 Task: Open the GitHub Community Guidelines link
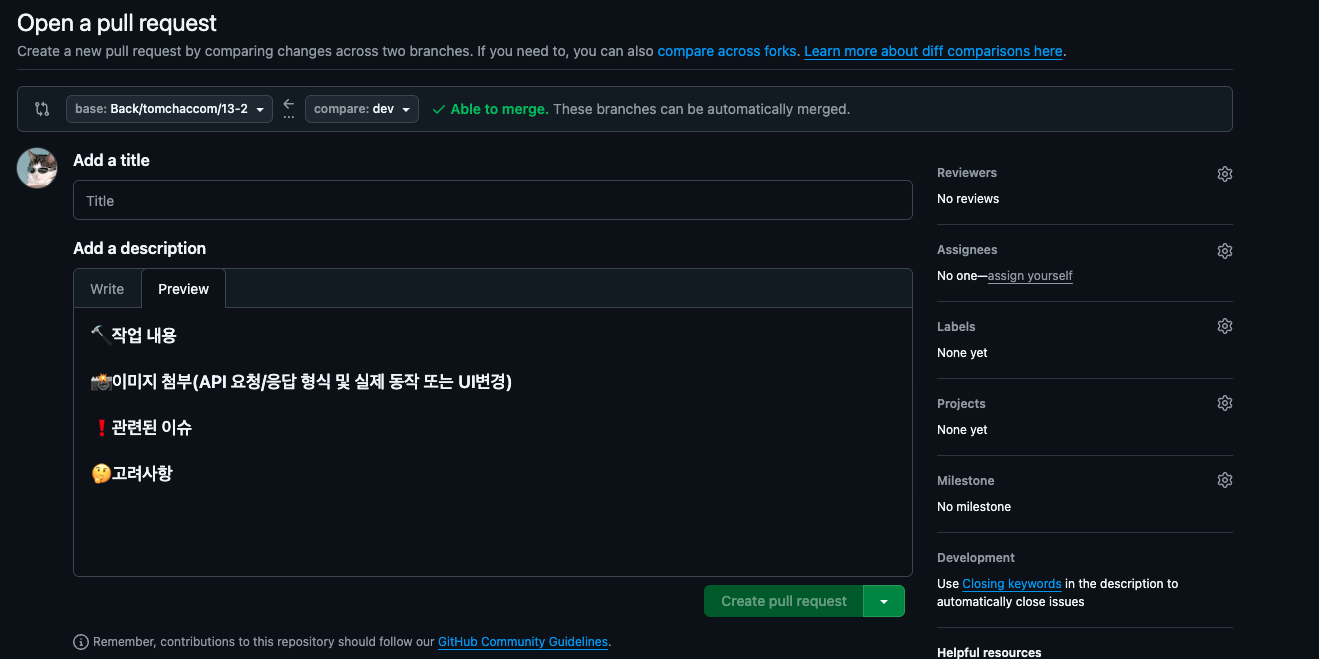point(523,642)
